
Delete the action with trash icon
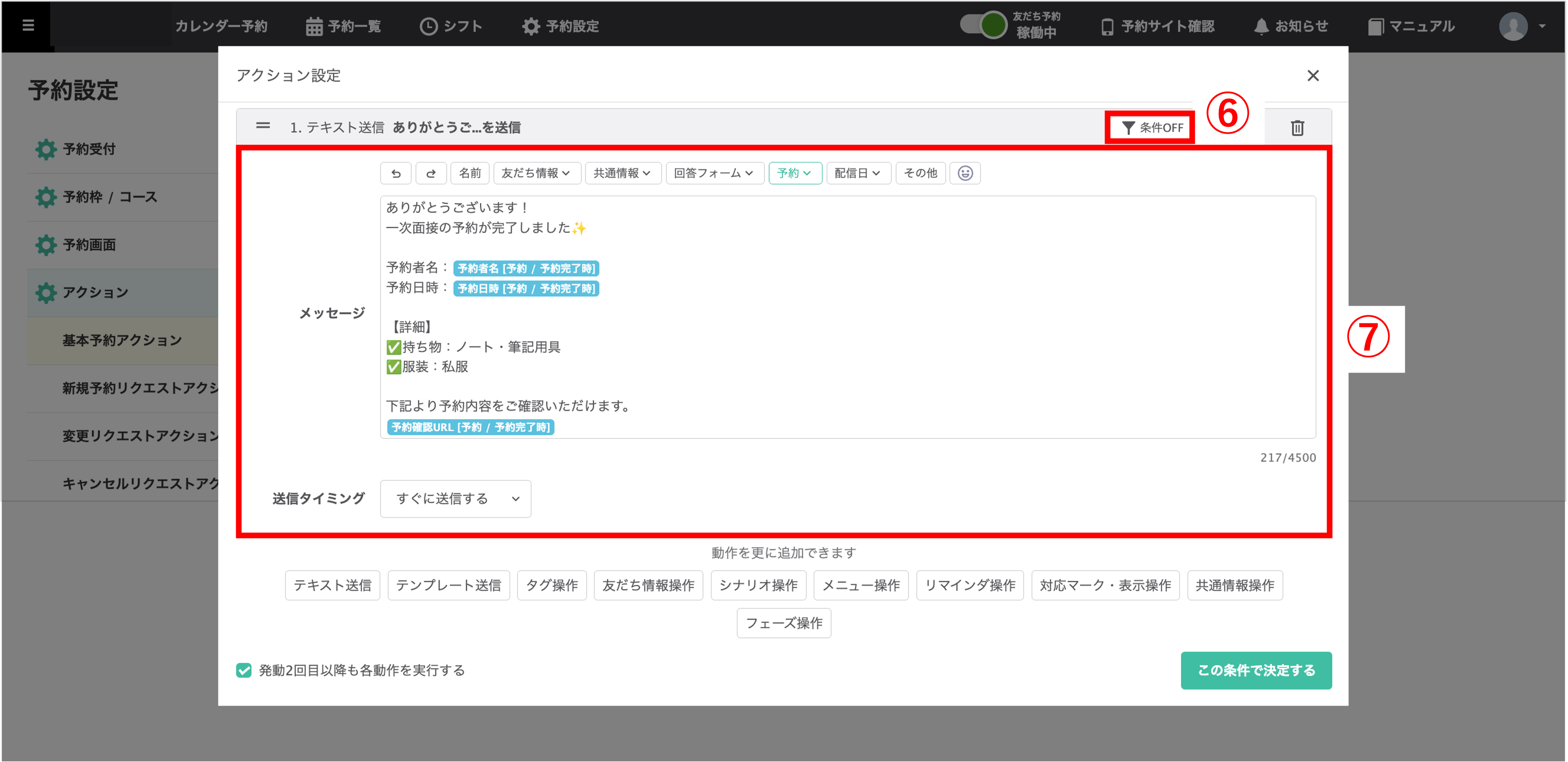pos(1297,128)
